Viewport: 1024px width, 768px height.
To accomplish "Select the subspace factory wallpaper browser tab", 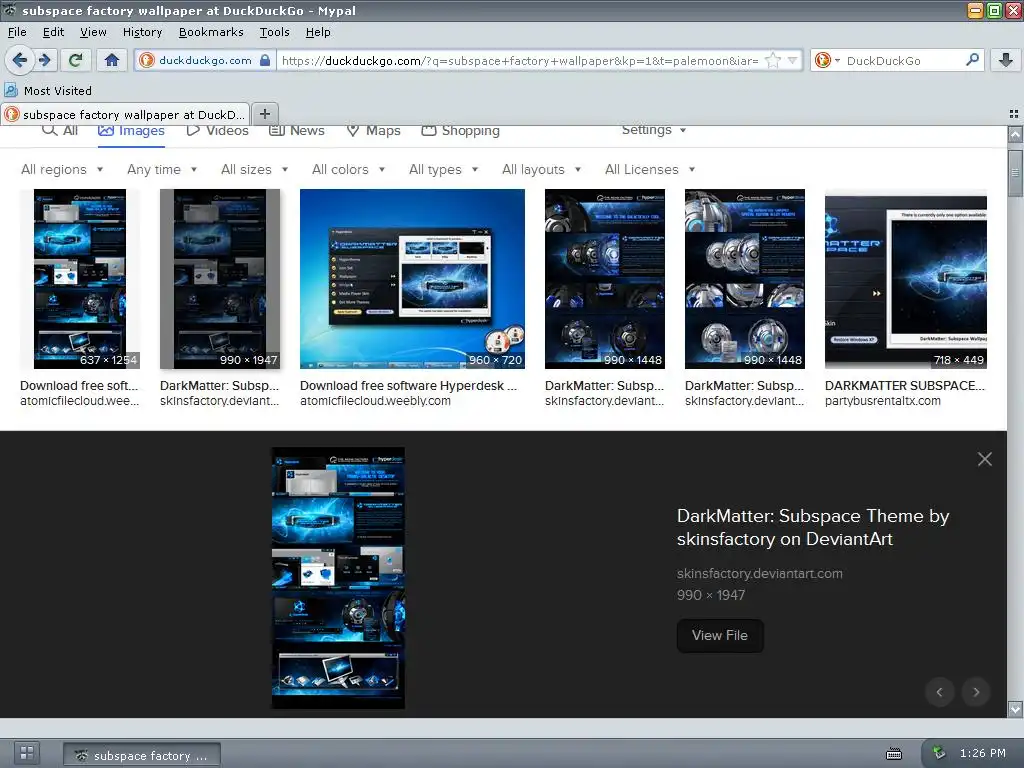I will click(125, 114).
